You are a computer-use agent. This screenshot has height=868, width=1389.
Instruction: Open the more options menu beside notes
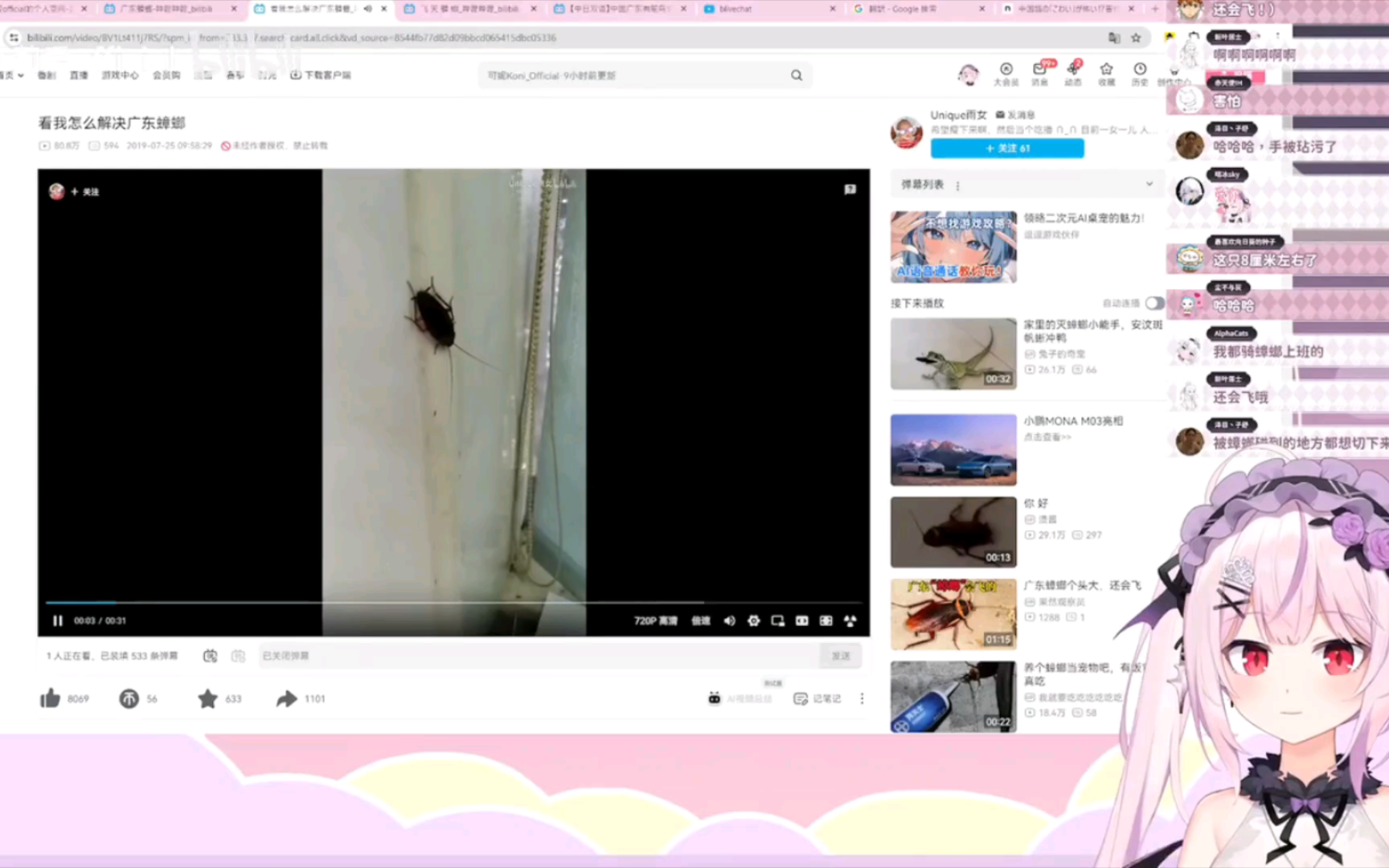pyautogui.click(x=862, y=698)
